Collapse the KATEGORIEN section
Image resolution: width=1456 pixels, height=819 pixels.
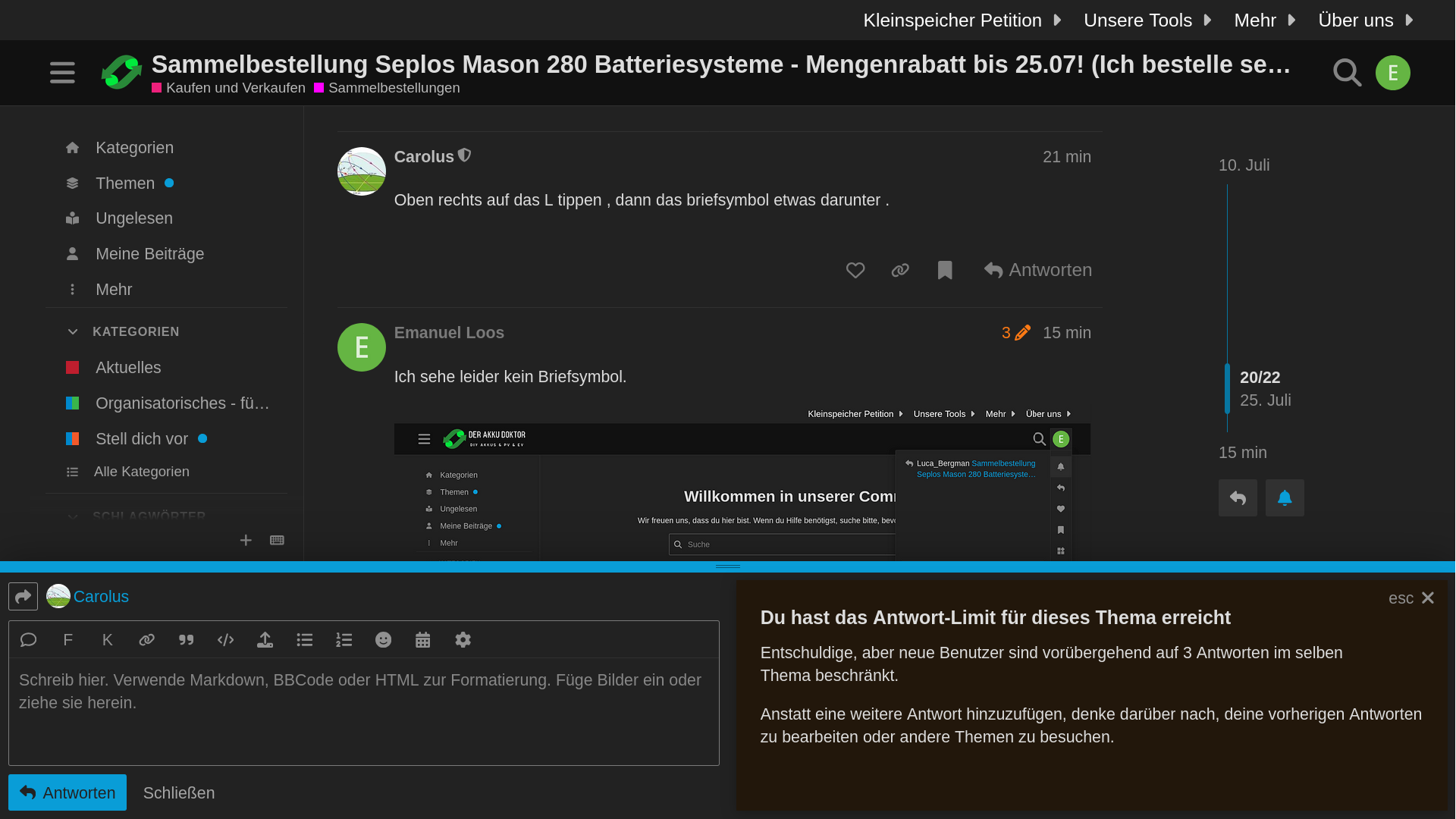pyautogui.click(x=123, y=331)
